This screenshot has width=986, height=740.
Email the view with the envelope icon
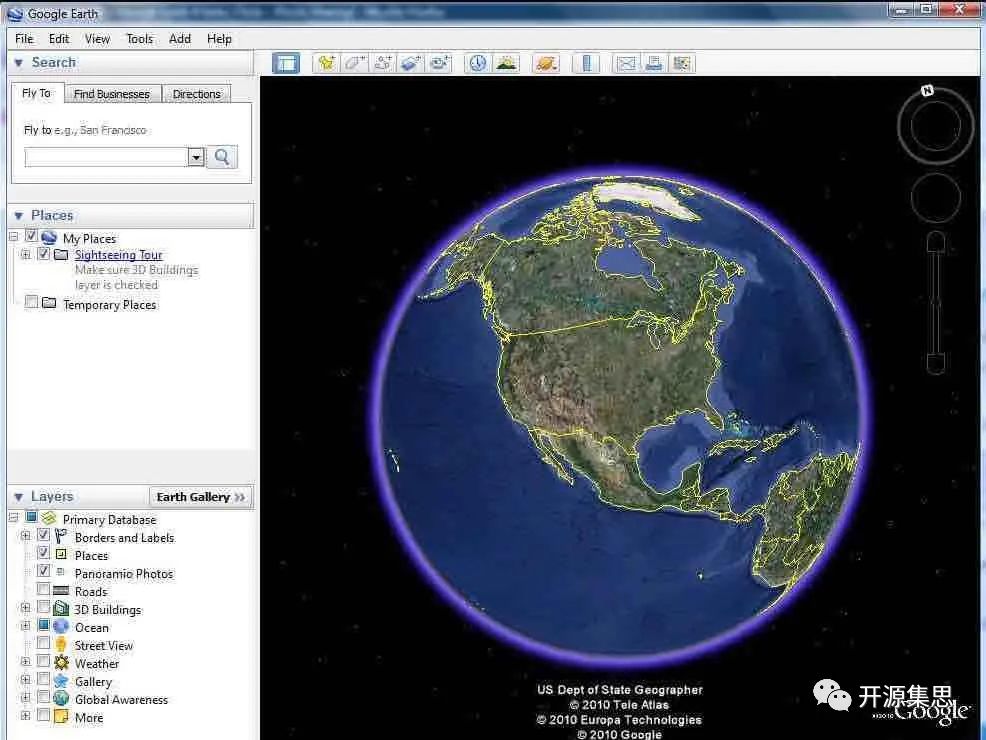tap(626, 63)
